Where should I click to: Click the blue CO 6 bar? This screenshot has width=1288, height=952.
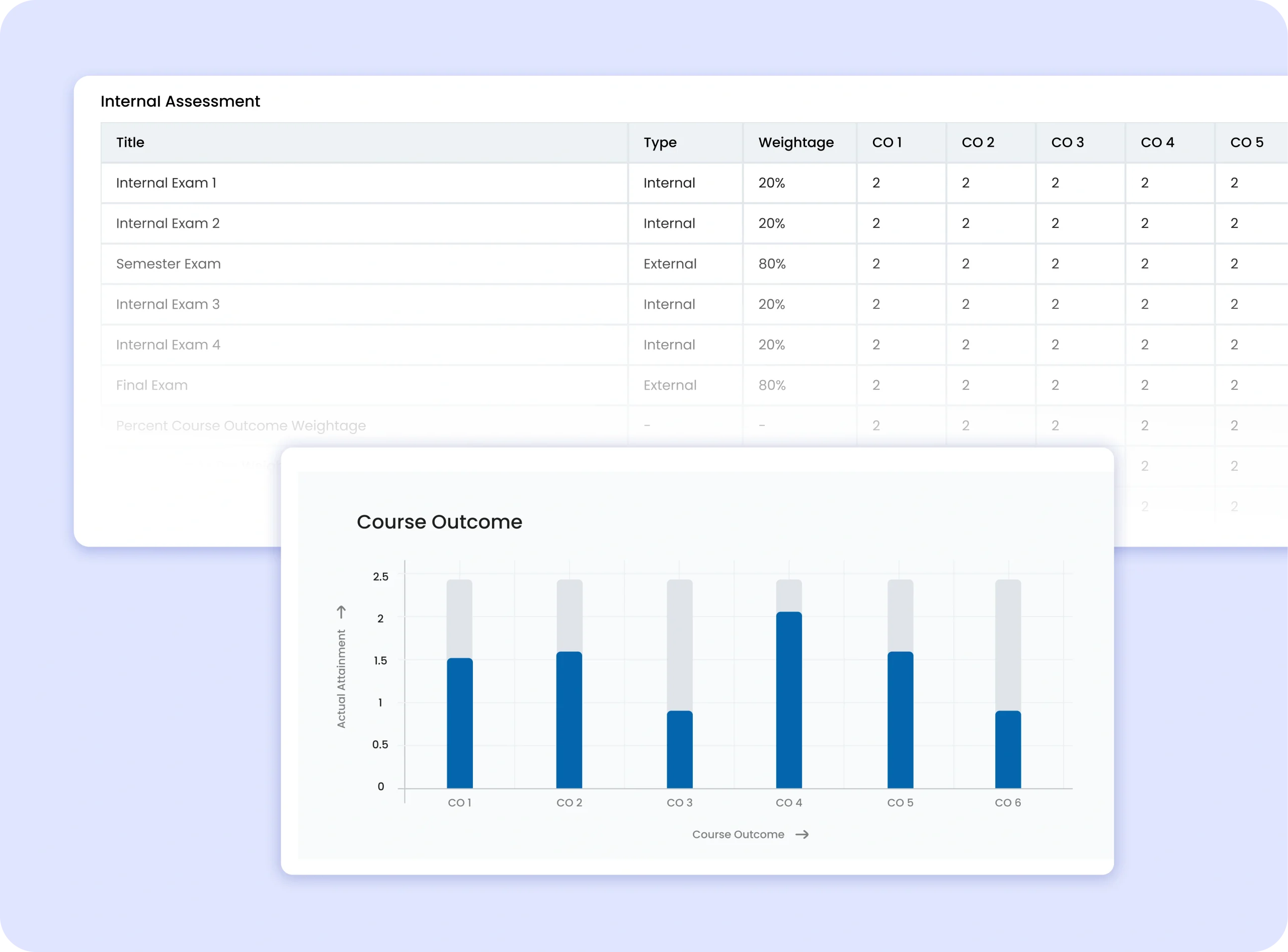1008,749
